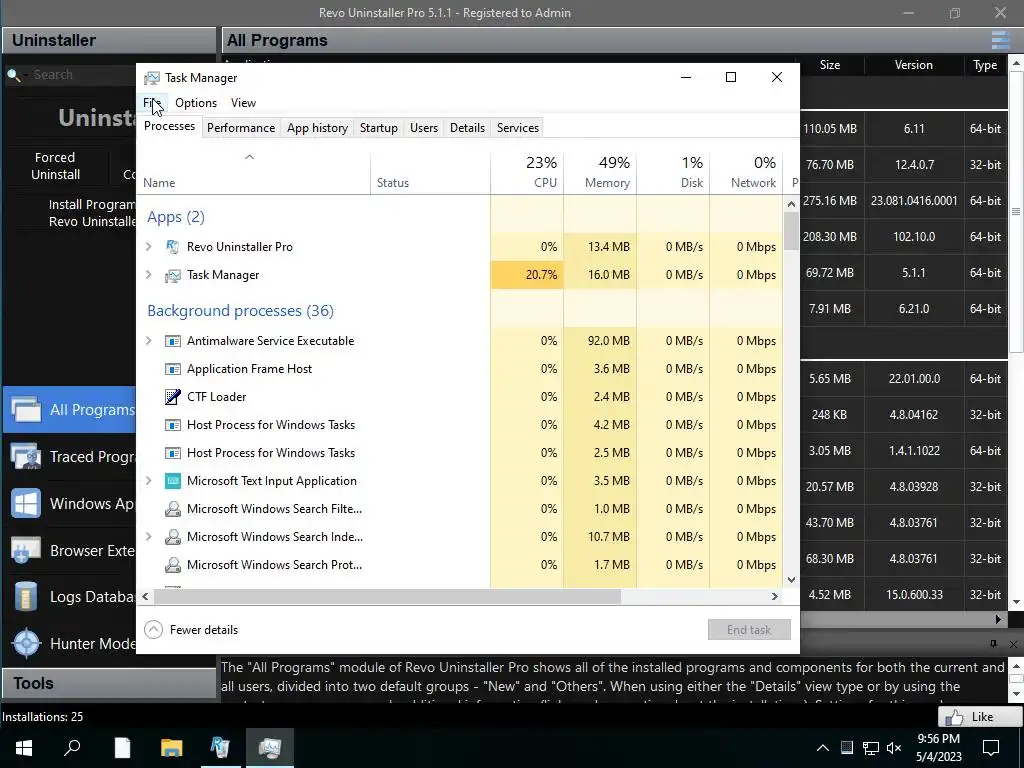Open Logs Database icon in Revo sidebar

26,597
